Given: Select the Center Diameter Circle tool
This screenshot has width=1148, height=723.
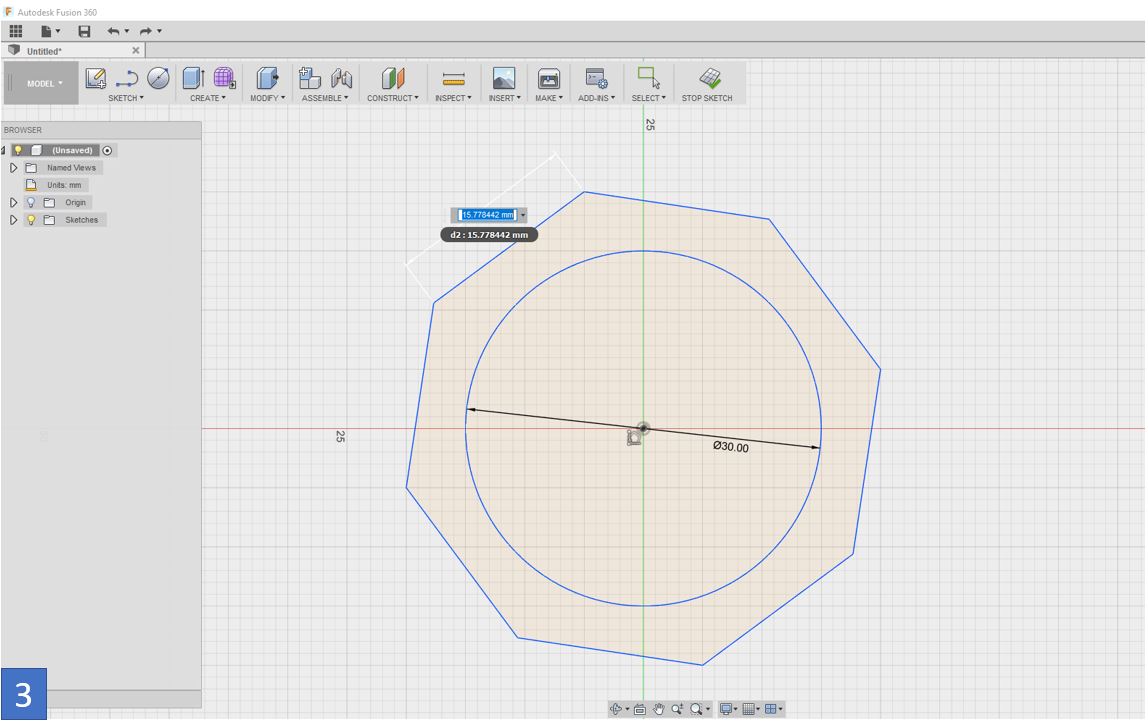Looking at the screenshot, I should point(158,78).
